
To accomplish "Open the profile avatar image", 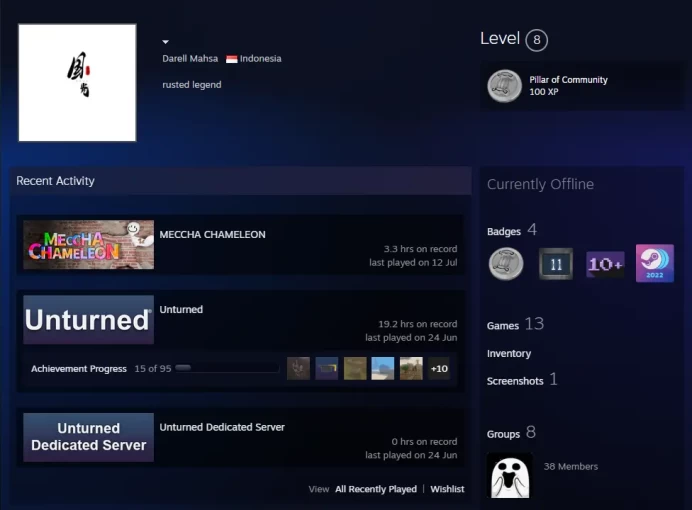I will pyautogui.click(x=77, y=82).
